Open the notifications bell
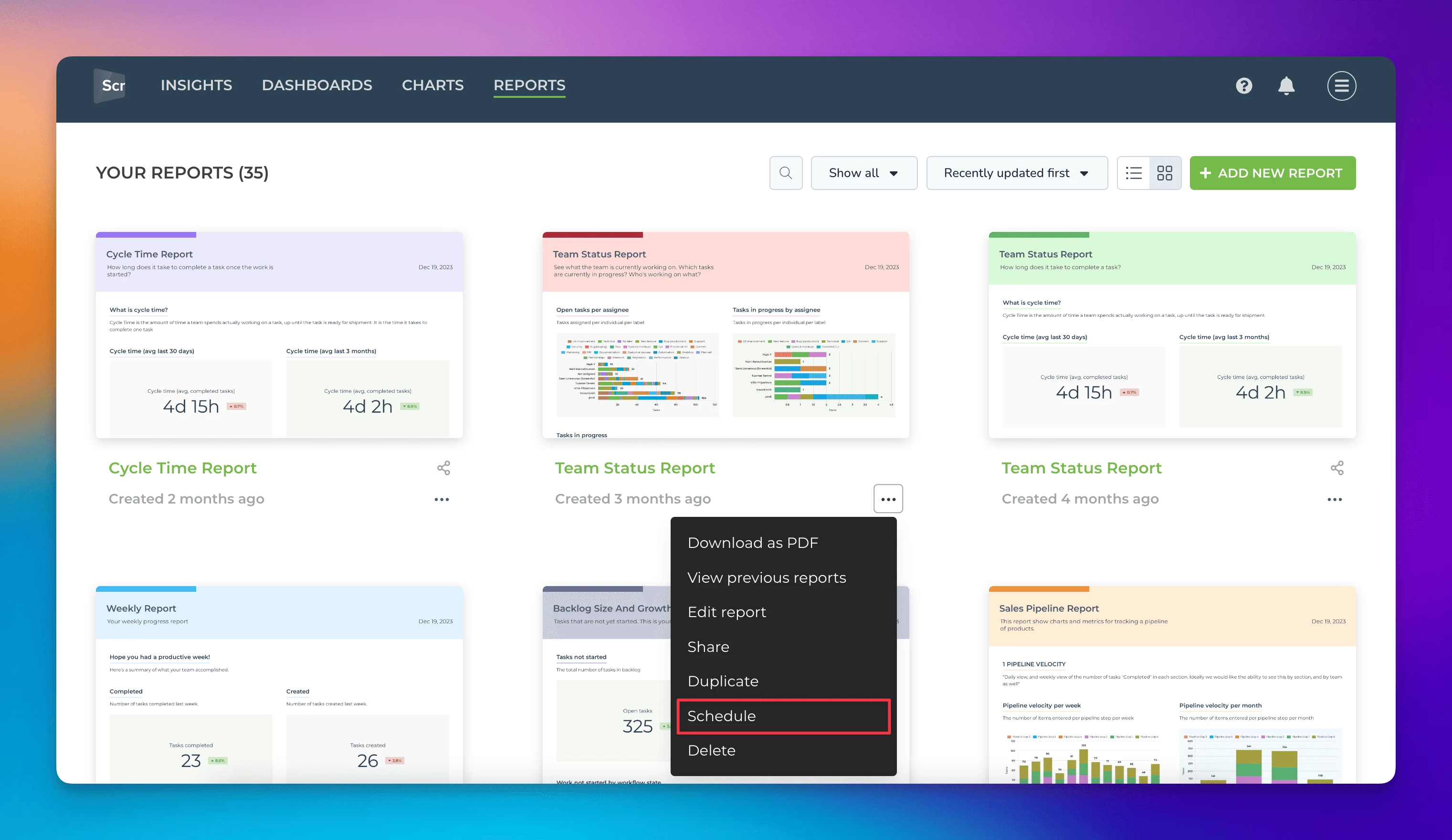Viewport: 1452px width, 840px height. click(1286, 86)
